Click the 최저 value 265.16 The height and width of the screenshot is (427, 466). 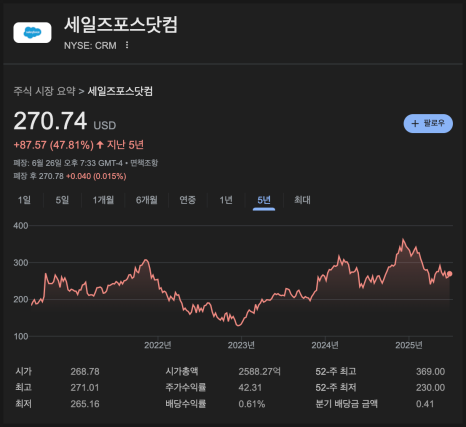(85, 404)
